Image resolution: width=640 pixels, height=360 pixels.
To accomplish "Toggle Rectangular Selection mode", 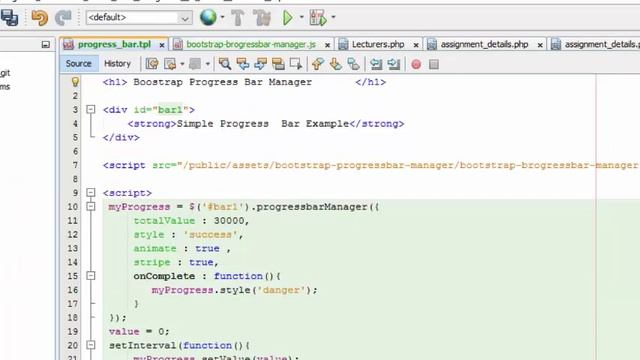I will coord(296,64).
